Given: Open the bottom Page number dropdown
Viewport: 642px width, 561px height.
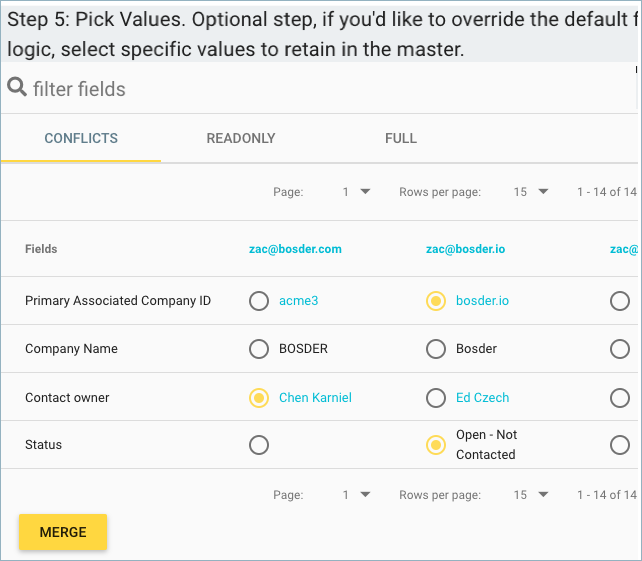Looking at the screenshot, I should (356, 495).
